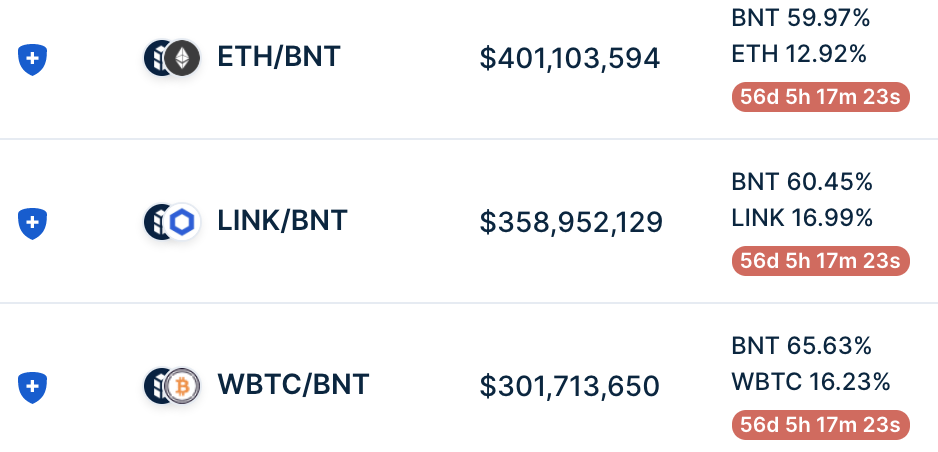Screen dimensions: 938x452
Task: Click the Chainlink token logo
Action: click(182, 222)
